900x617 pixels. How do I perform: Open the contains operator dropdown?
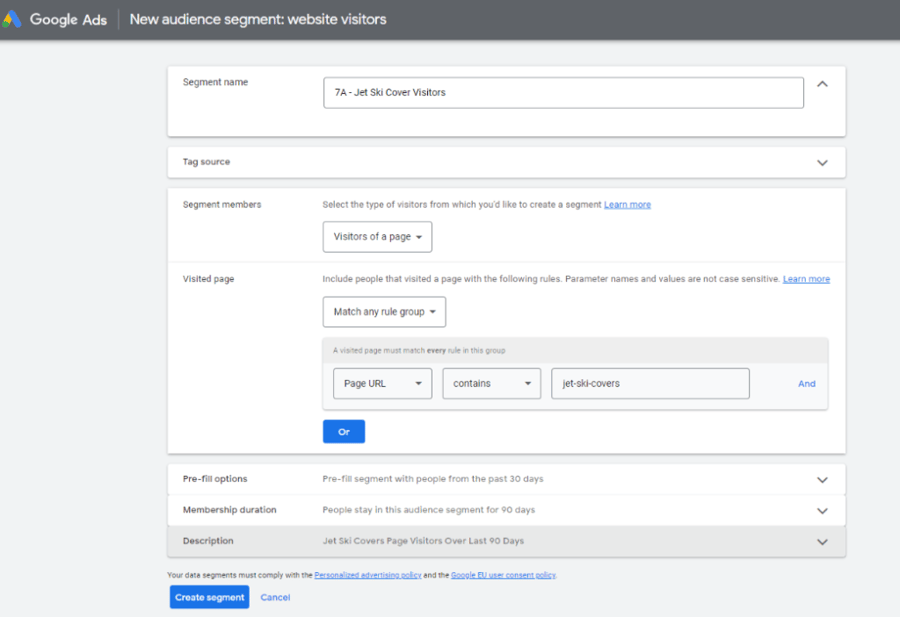click(x=491, y=383)
